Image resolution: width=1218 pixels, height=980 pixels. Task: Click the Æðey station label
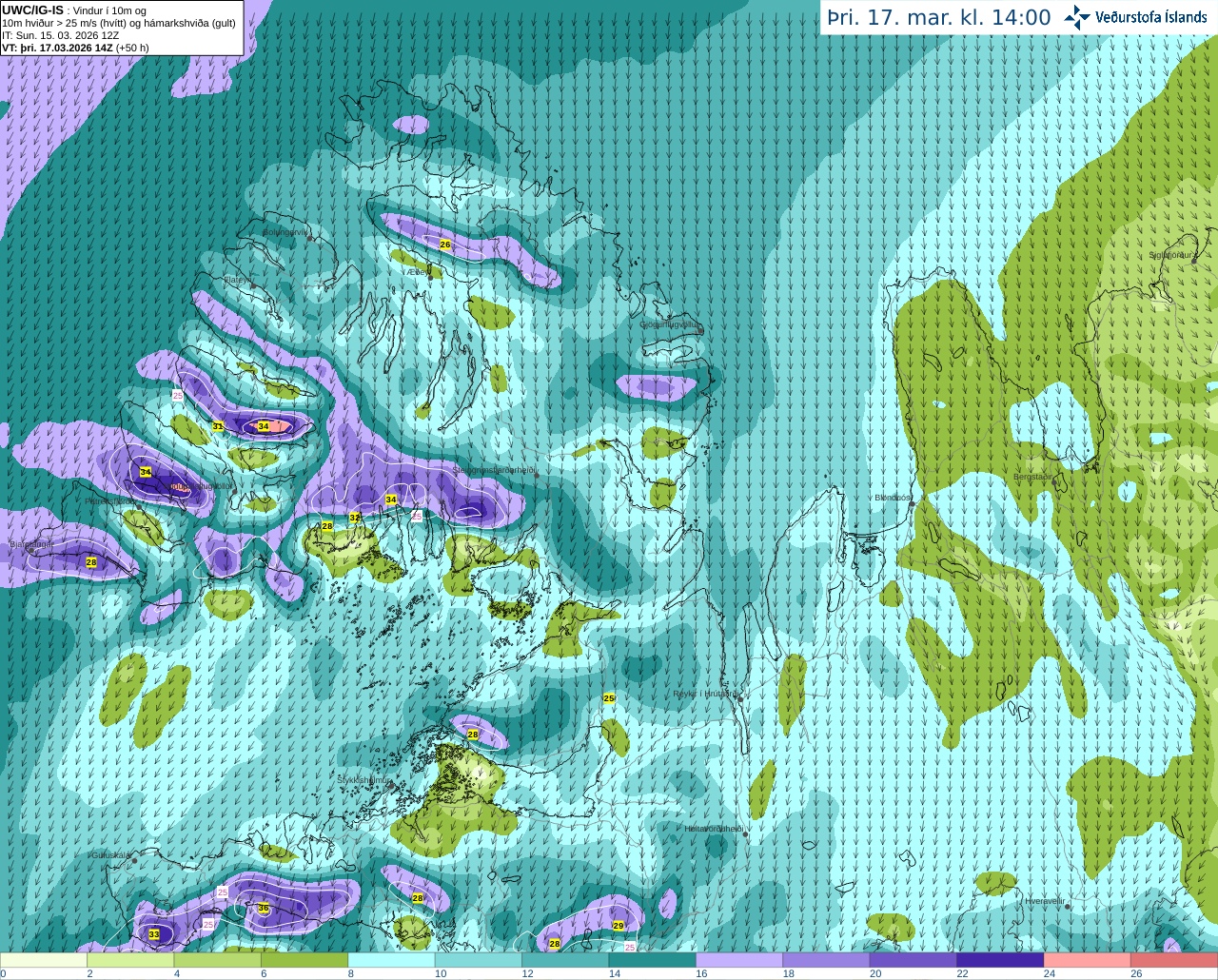point(417,271)
